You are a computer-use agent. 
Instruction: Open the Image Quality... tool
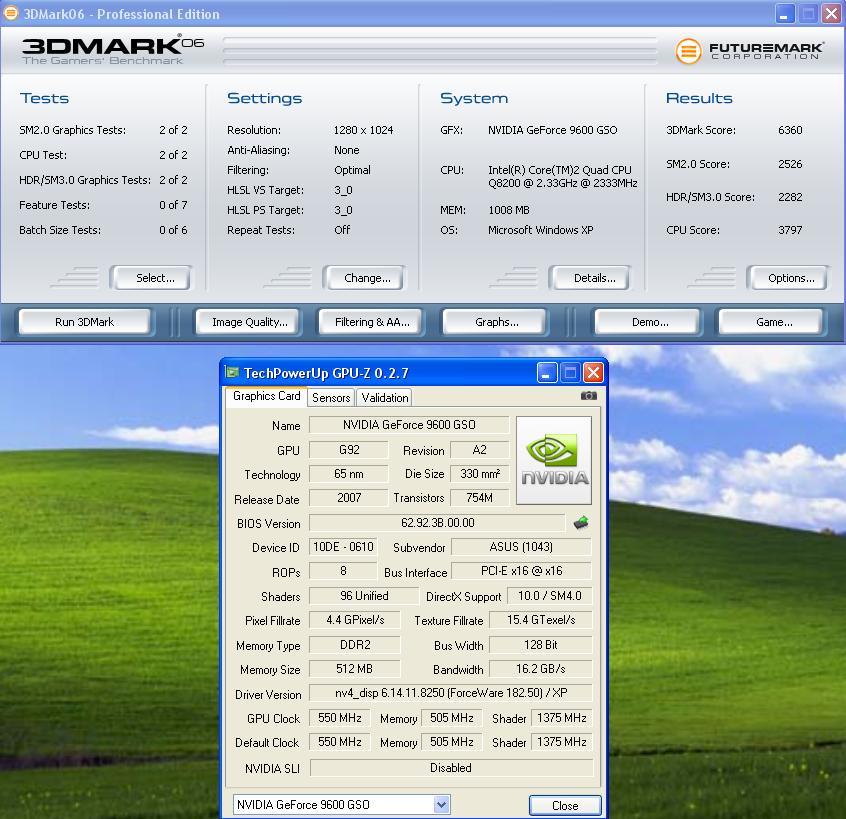[x=248, y=322]
